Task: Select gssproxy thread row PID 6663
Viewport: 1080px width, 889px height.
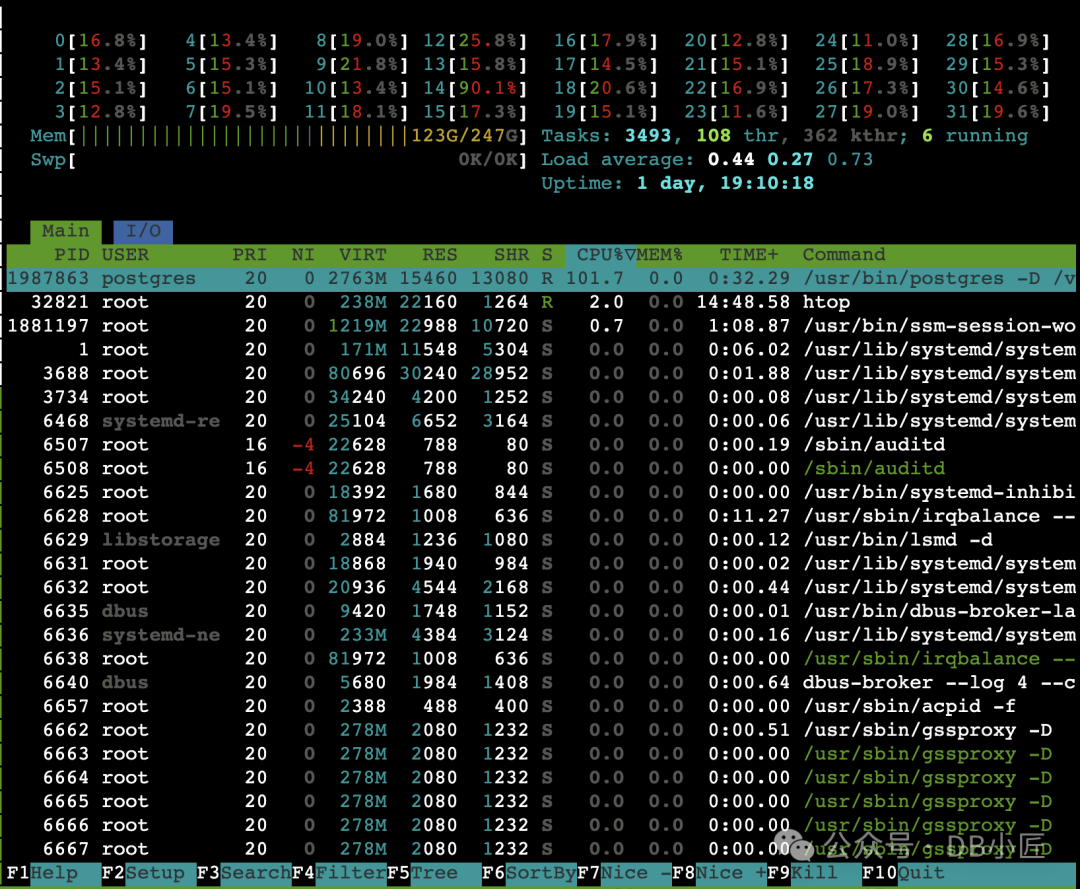Action: 541,754
